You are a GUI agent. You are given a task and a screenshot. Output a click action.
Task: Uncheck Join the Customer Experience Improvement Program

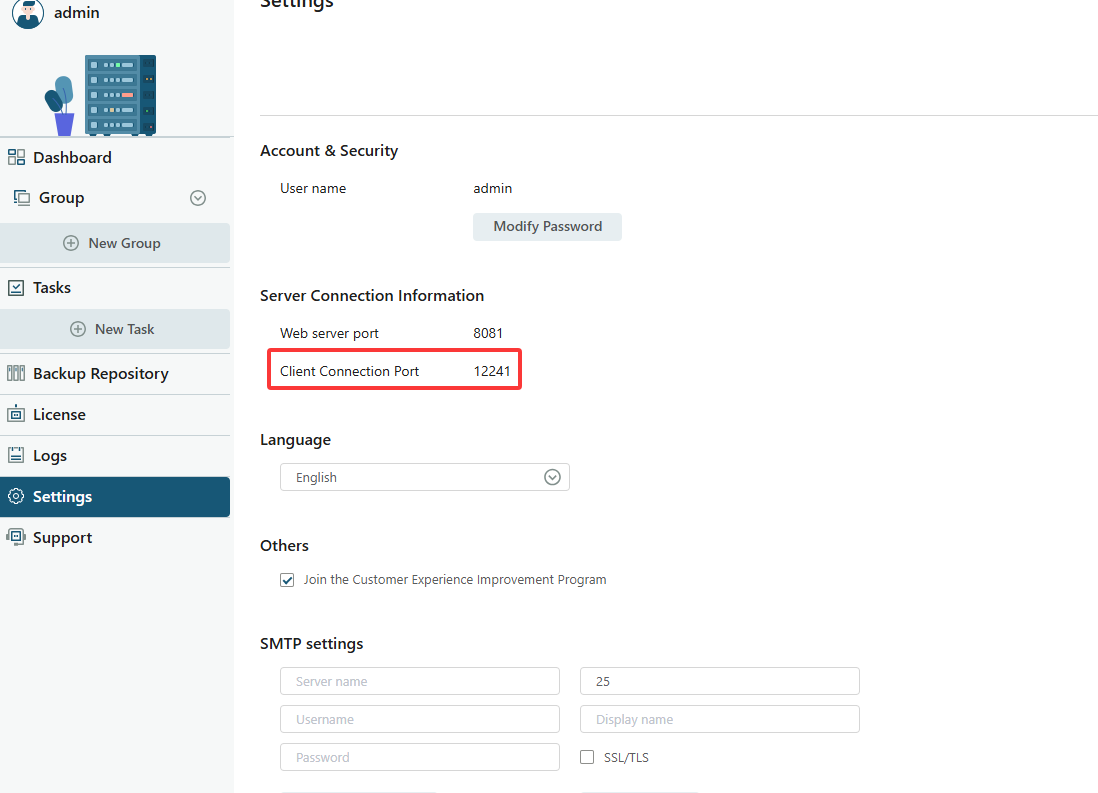click(288, 580)
